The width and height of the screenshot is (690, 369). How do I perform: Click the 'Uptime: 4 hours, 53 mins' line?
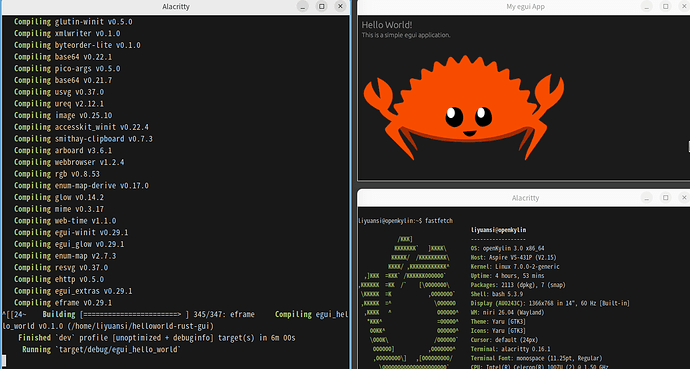click(x=507, y=276)
